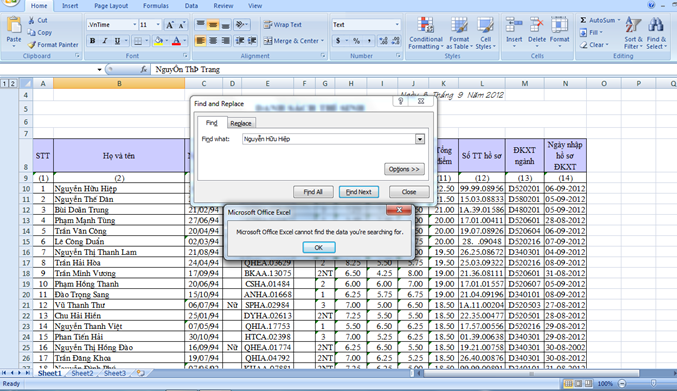Click the AutoSum sigma
This screenshot has height=391, width=677.
click(583, 20)
